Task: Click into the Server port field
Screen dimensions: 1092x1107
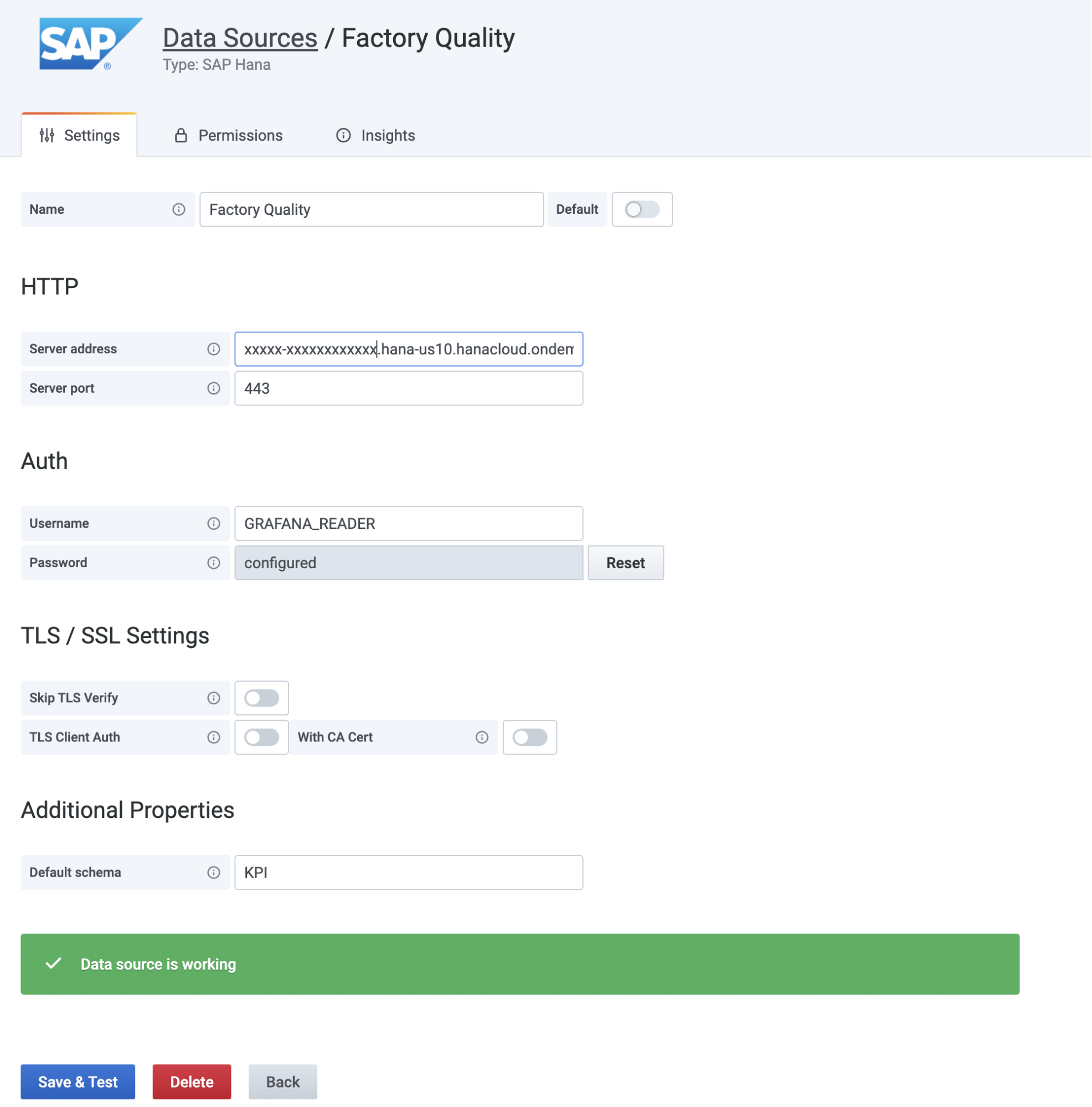Action: tap(409, 389)
